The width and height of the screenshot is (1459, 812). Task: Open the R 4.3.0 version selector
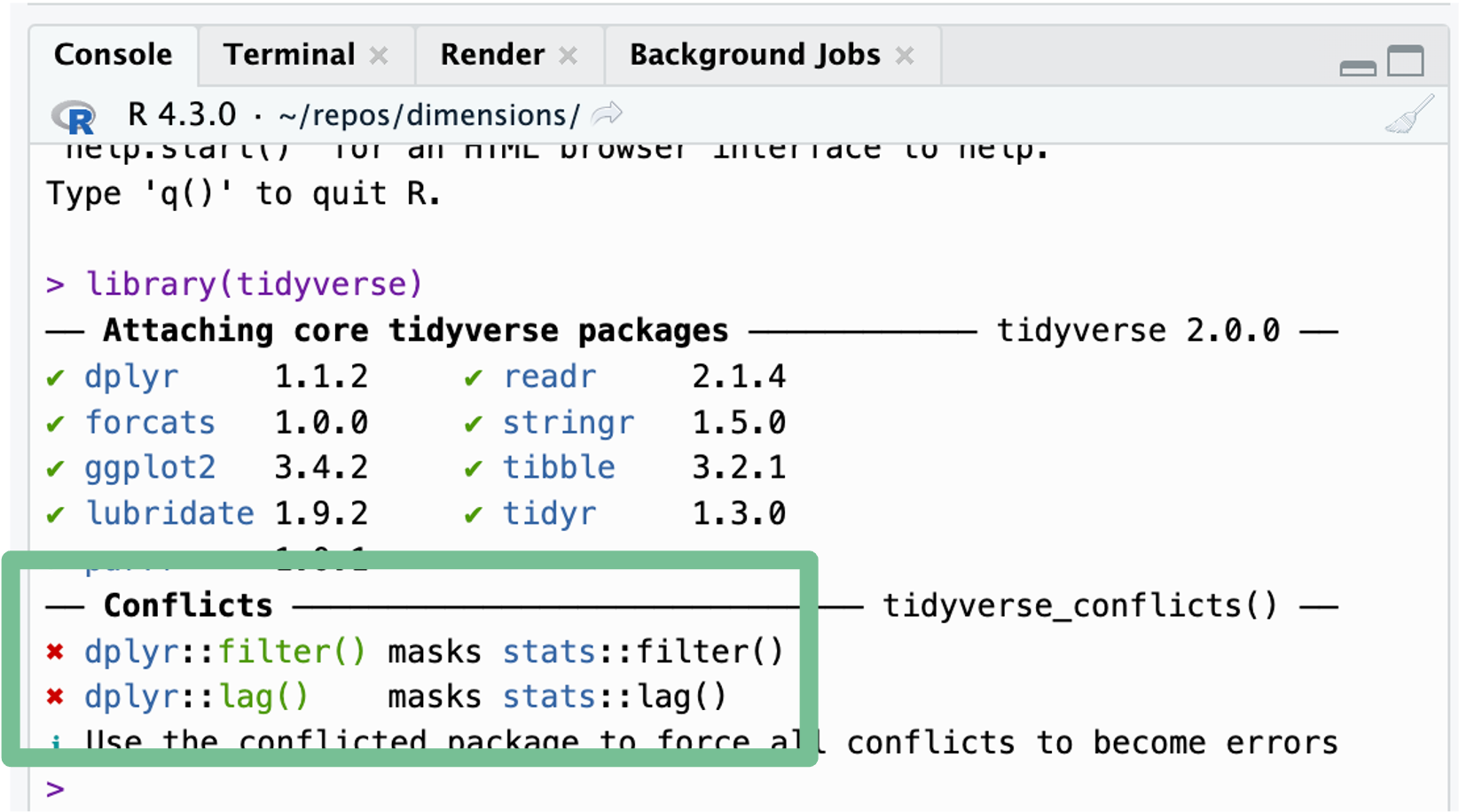coord(182,115)
